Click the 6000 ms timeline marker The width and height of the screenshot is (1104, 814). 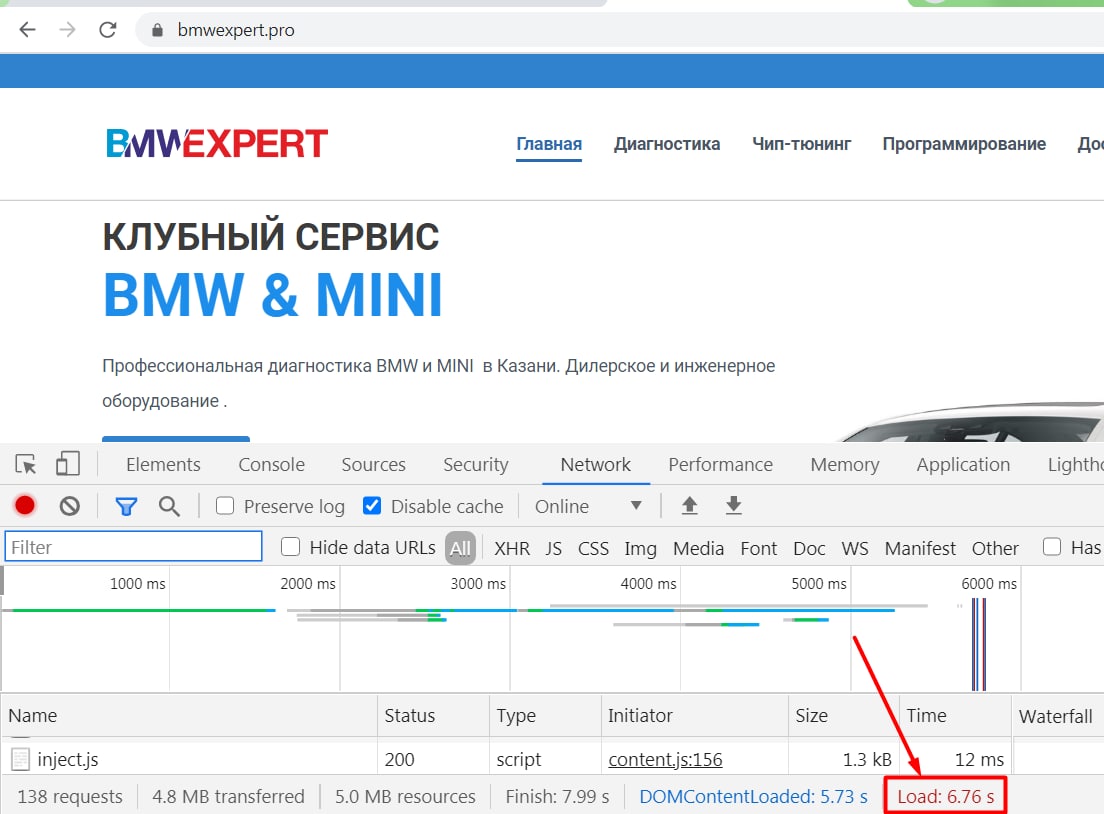click(989, 584)
